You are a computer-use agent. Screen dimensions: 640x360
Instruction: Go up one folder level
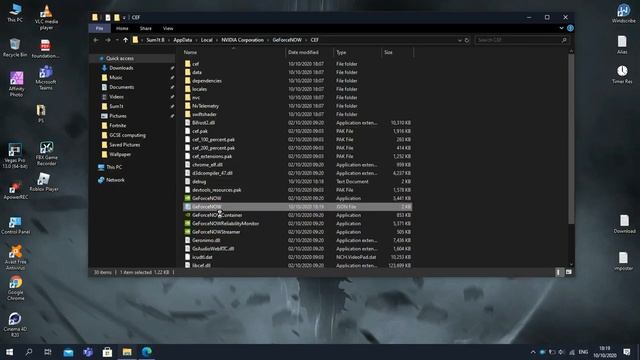125,40
